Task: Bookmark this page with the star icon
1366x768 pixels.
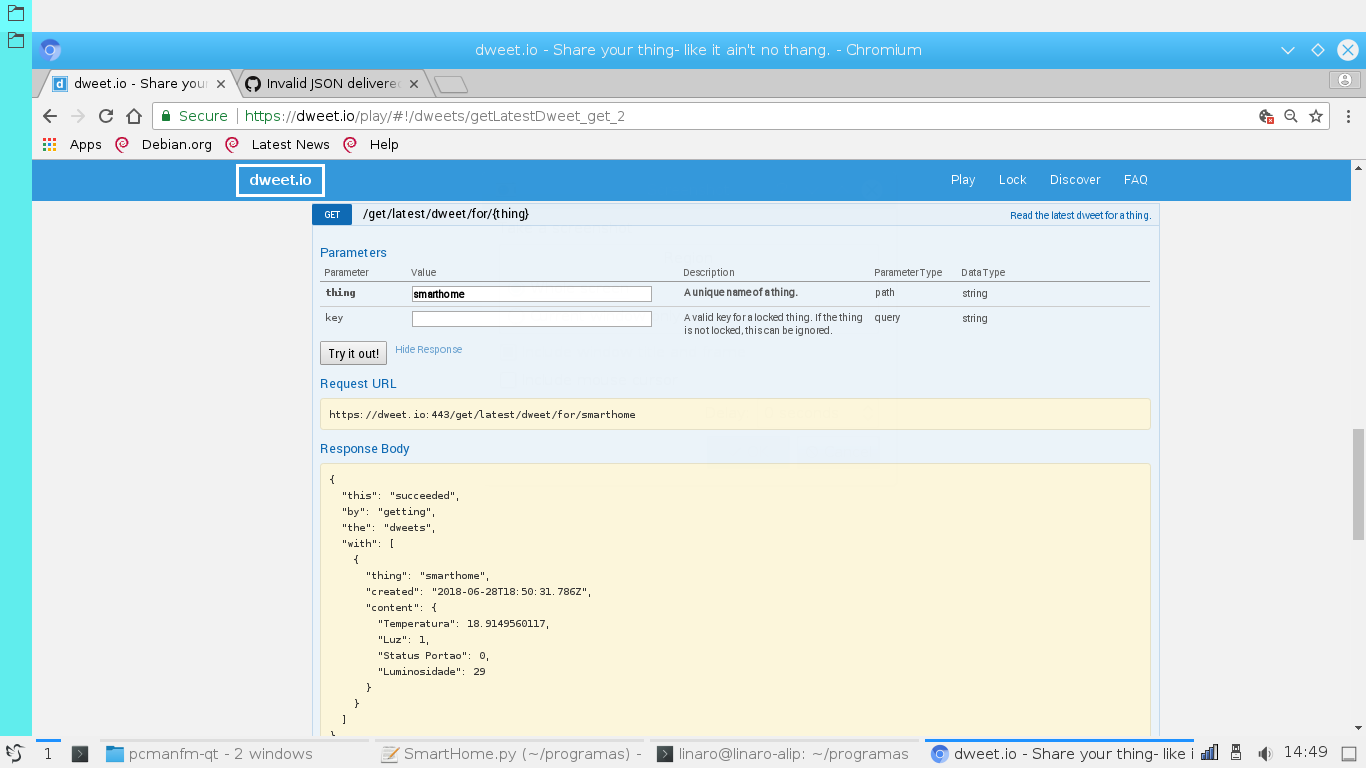Action: tap(1316, 116)
